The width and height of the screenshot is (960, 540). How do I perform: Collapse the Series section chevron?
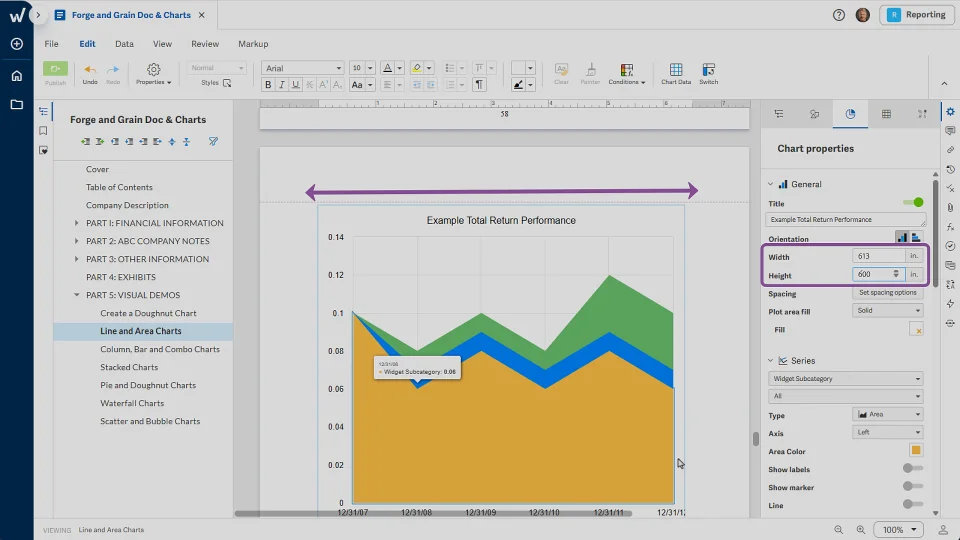771,361
